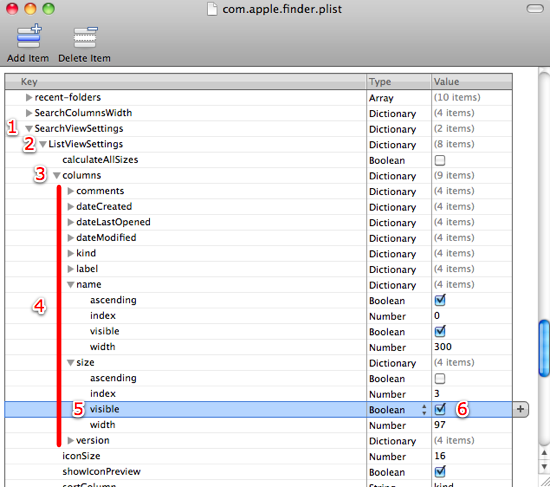Collapse the columns dictionary
Viewport: 550px width, 487px height.
coord(56,175)
